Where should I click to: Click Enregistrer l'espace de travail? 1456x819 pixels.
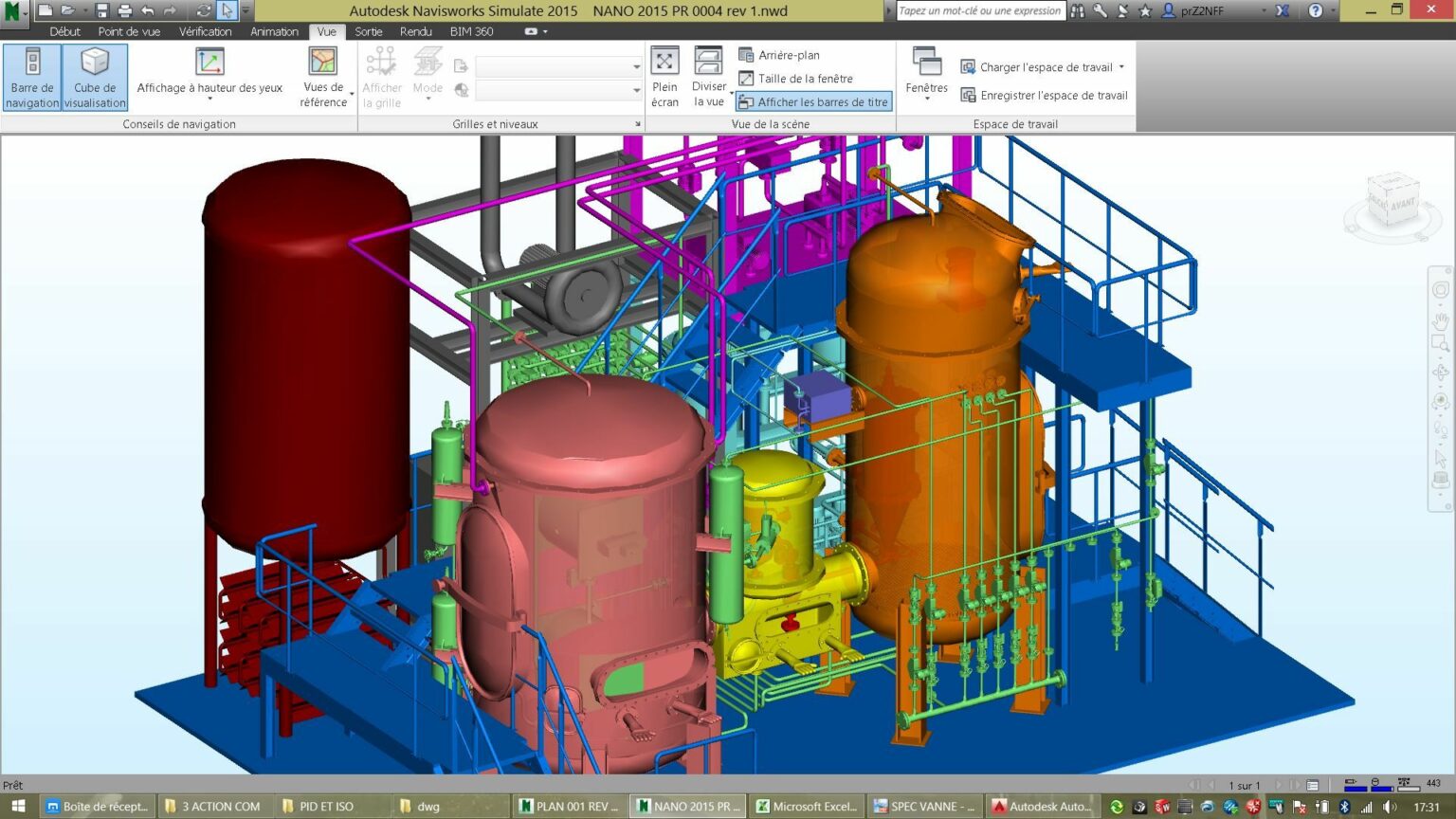click(1044, 95)
